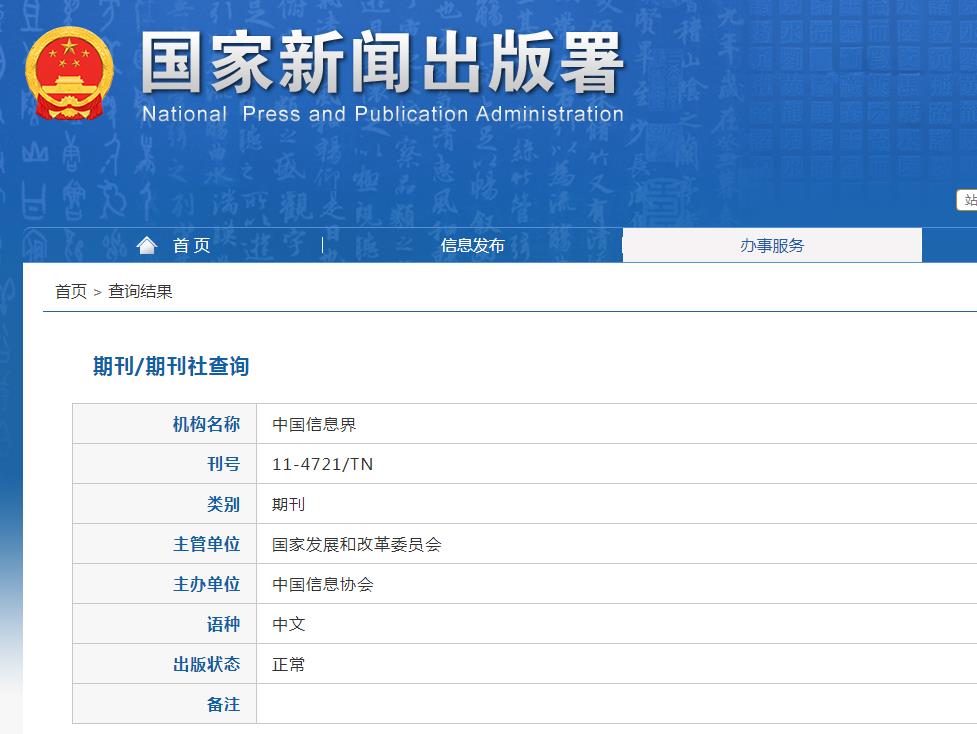Select the 办事服务 tab
The image size is (977, 734).
tap(772, 244)
